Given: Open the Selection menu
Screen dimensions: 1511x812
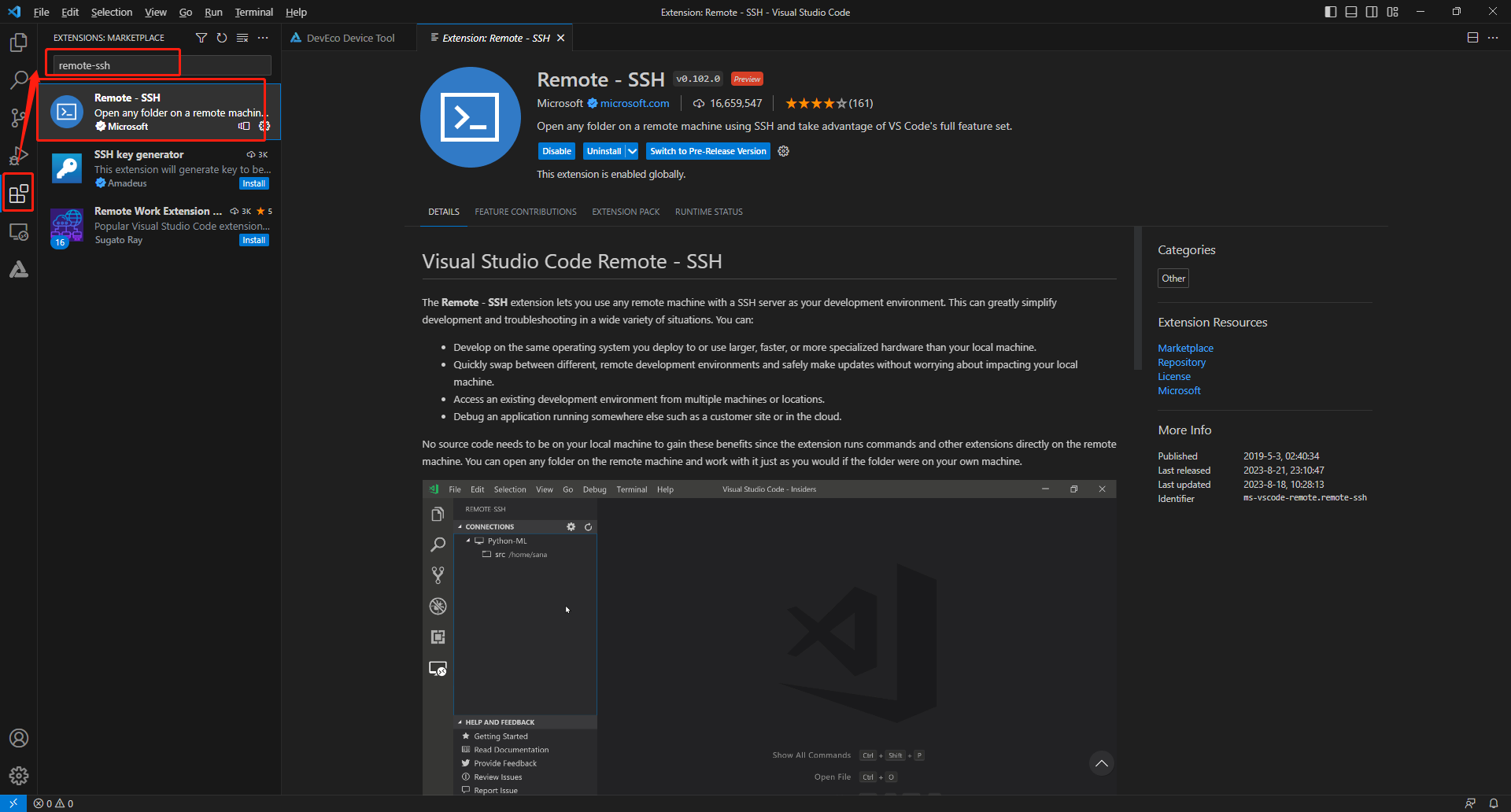Looking at the screenshot, I should click(112, 12).
